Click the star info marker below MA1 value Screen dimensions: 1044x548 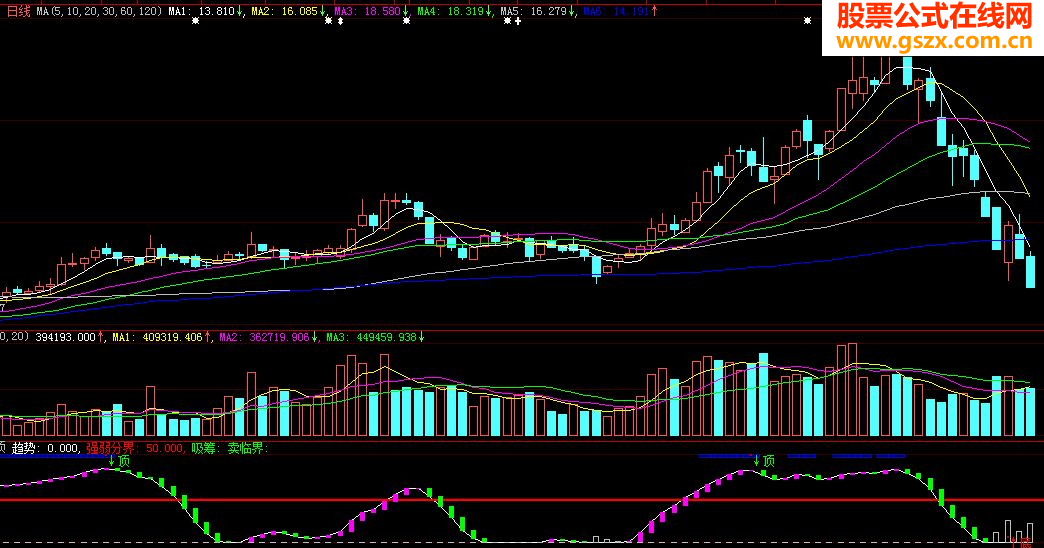tap(195, 21)
